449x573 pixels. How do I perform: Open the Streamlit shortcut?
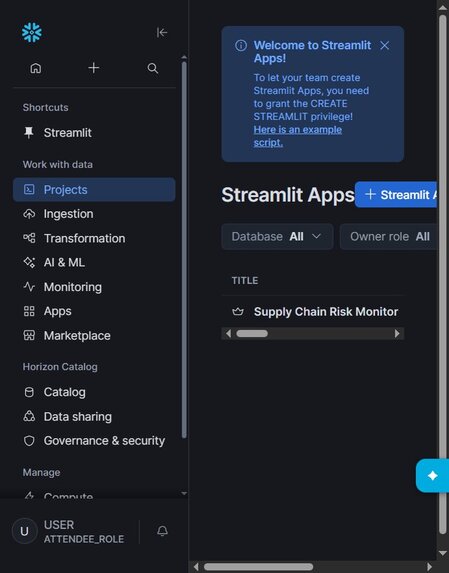94,133
